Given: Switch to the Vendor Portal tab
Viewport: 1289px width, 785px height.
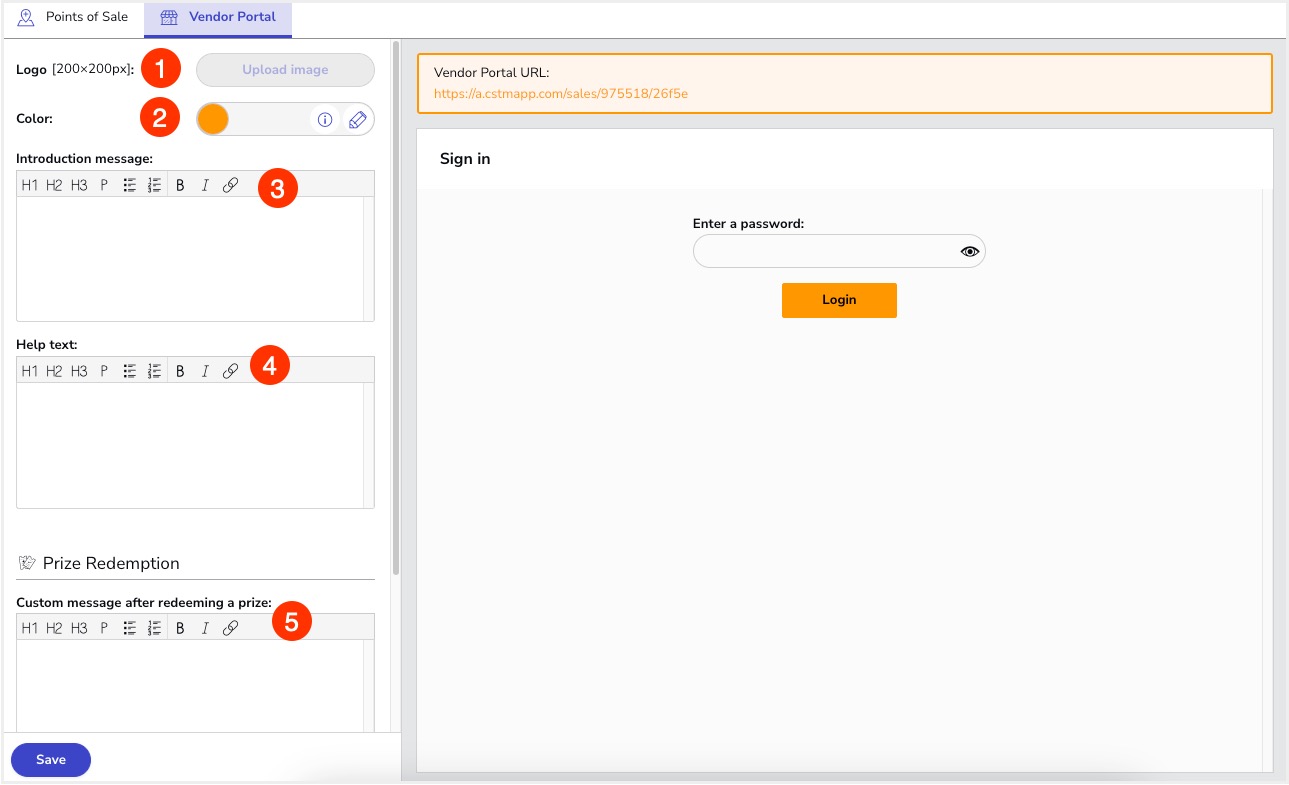Looking at the screenshot, I should (x=219, y=18).
